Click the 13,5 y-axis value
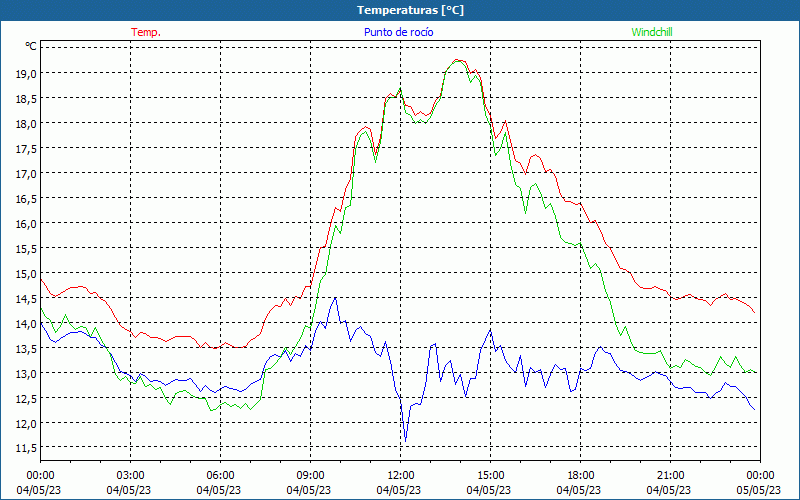The width and height of the screenshot is (800, 500). click(27, 348)
